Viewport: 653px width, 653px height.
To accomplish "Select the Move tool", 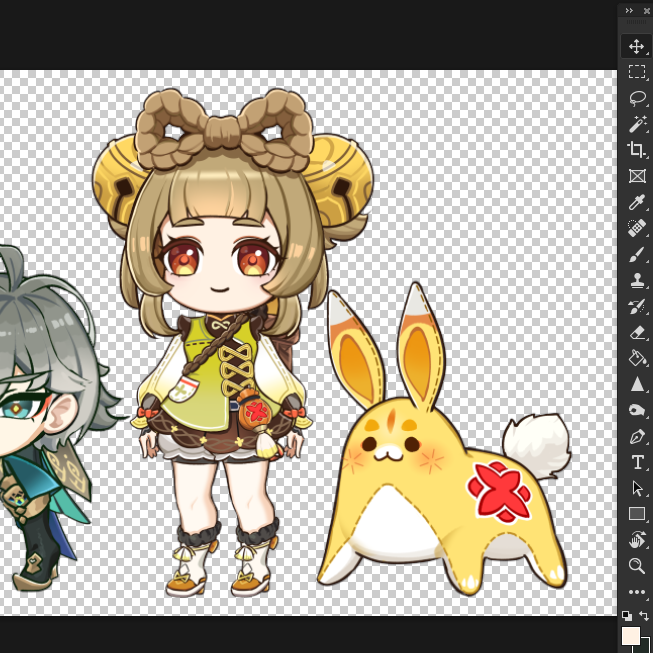I will click(636, 46).
